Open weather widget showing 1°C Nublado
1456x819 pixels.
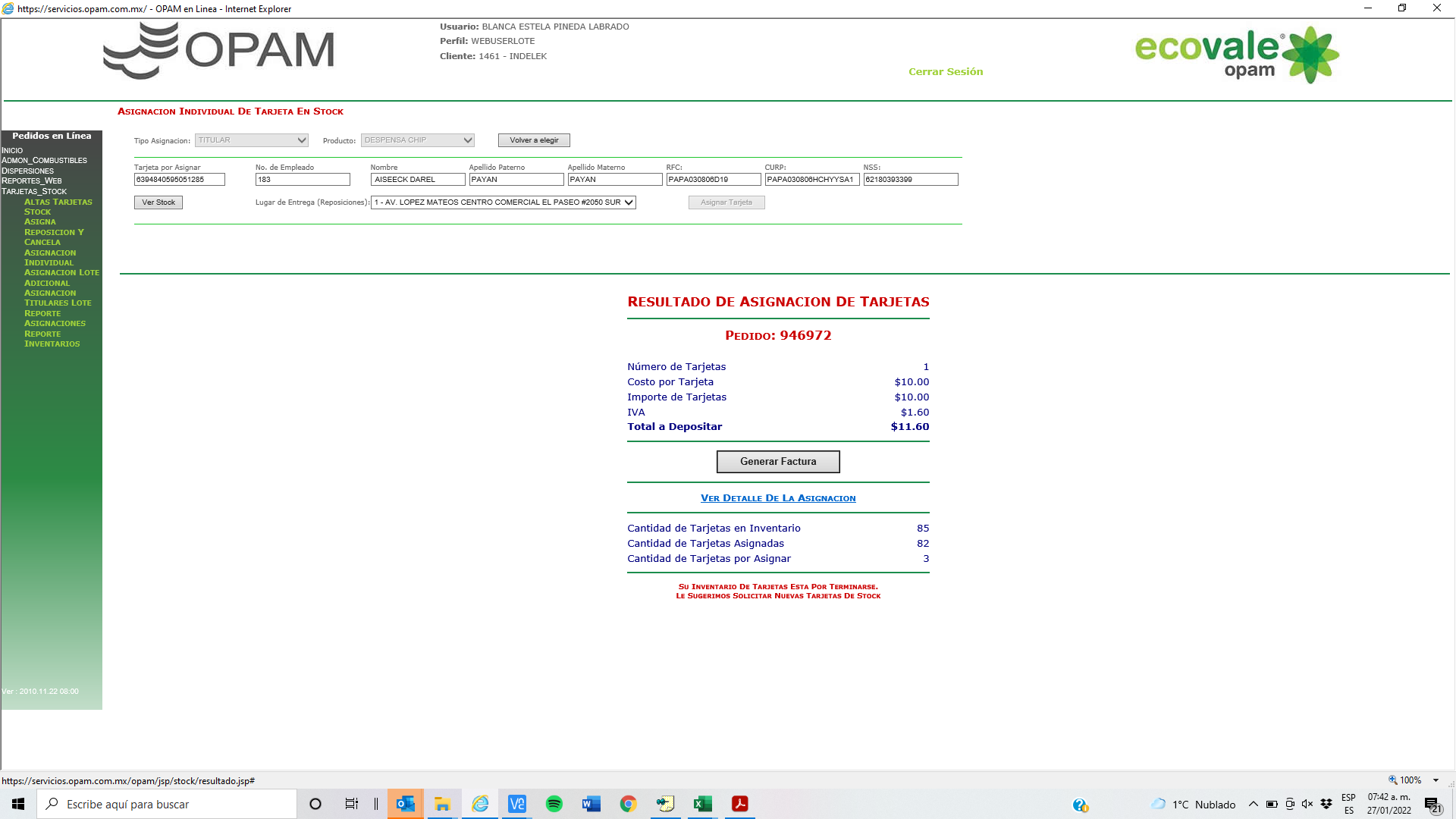(1194, 805)
